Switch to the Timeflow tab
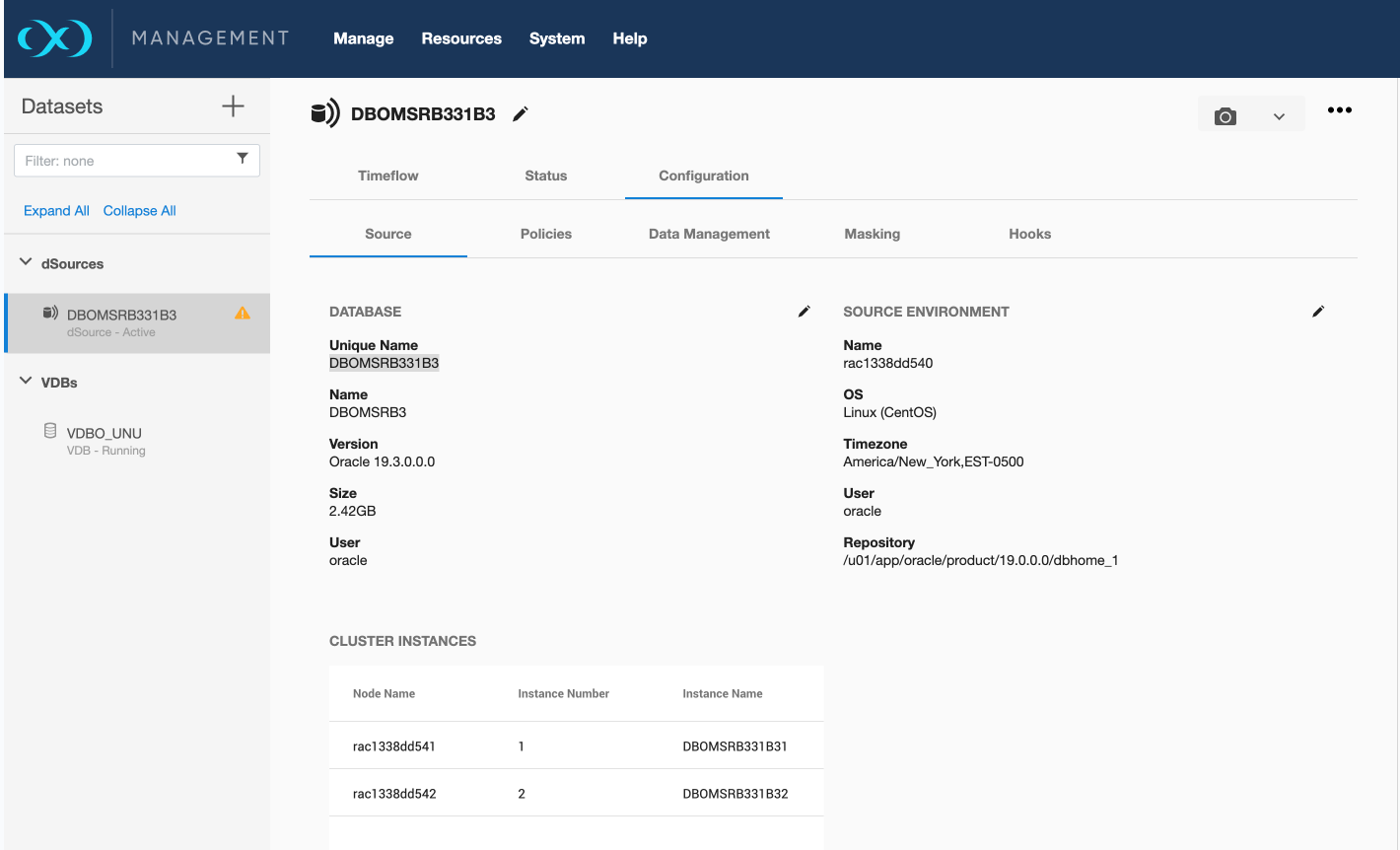The image size is (1400, 850). coord(387,176)
